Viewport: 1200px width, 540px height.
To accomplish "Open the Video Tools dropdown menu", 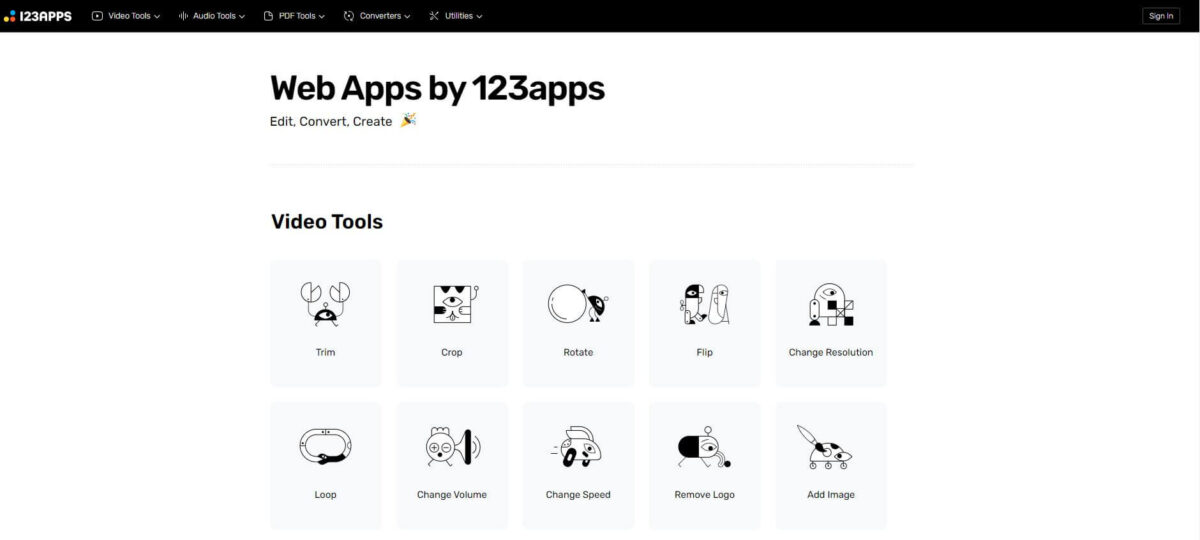I will tap(126, 16).
